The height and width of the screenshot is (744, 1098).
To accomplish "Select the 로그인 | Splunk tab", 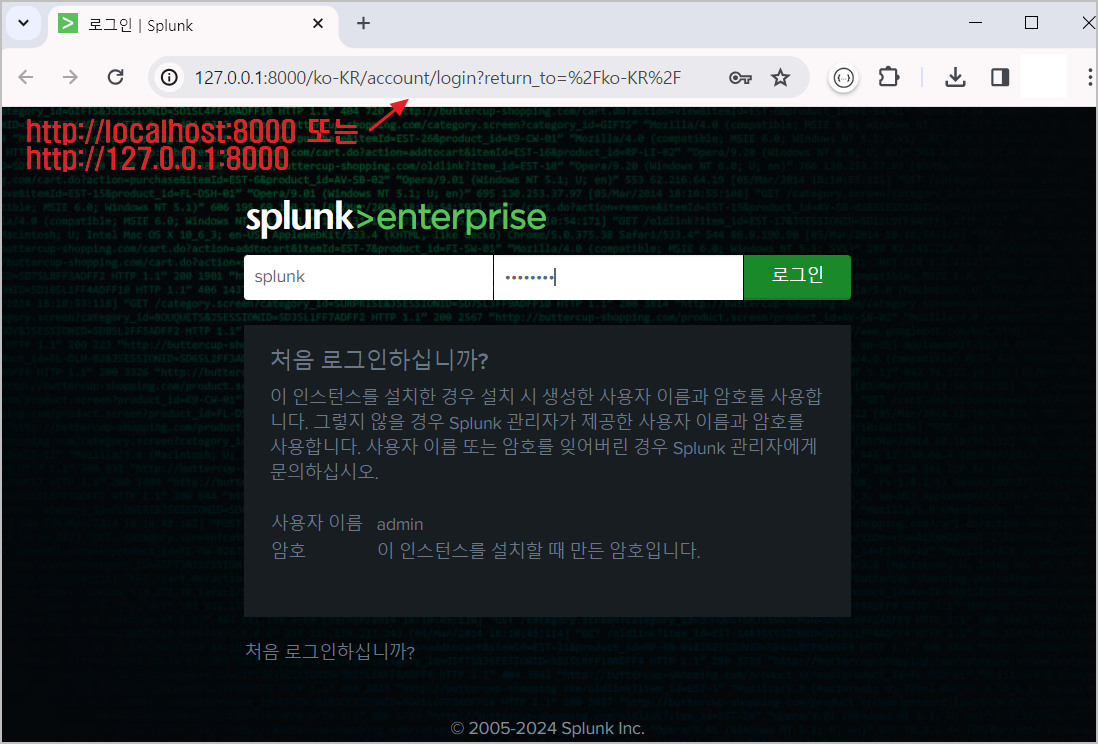I will 193,25.
